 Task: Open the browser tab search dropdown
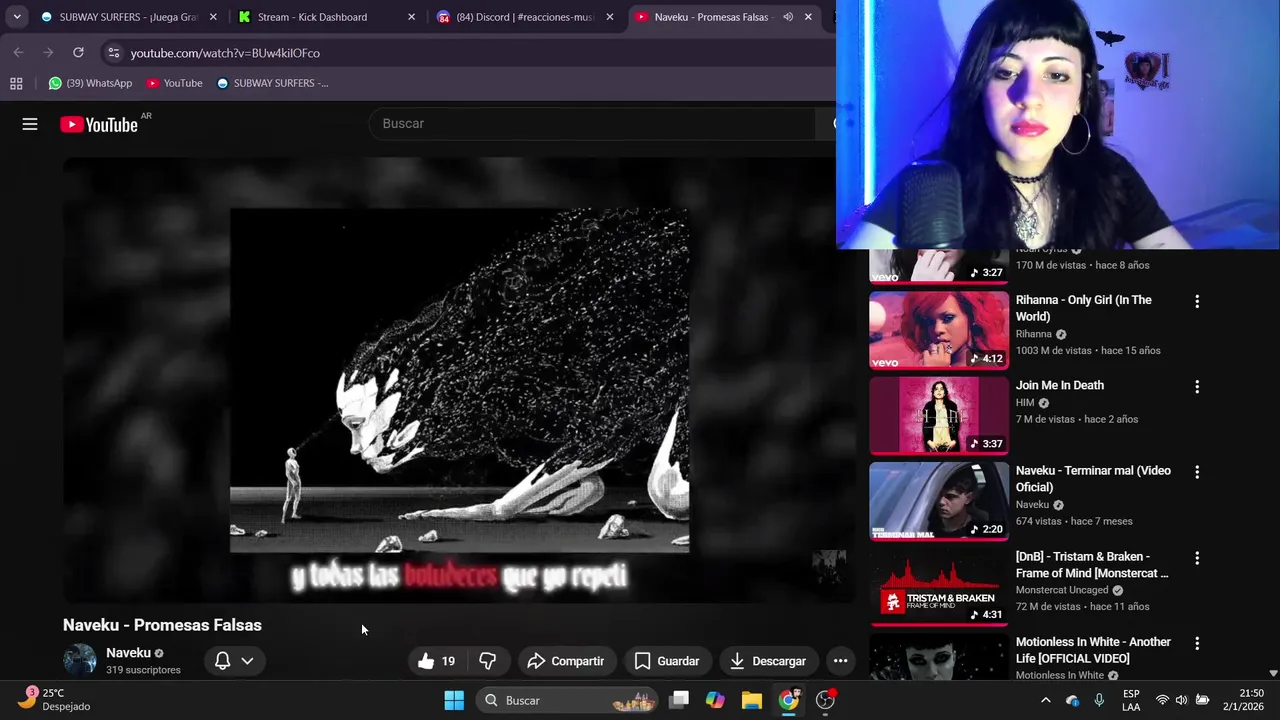point(17,17)
